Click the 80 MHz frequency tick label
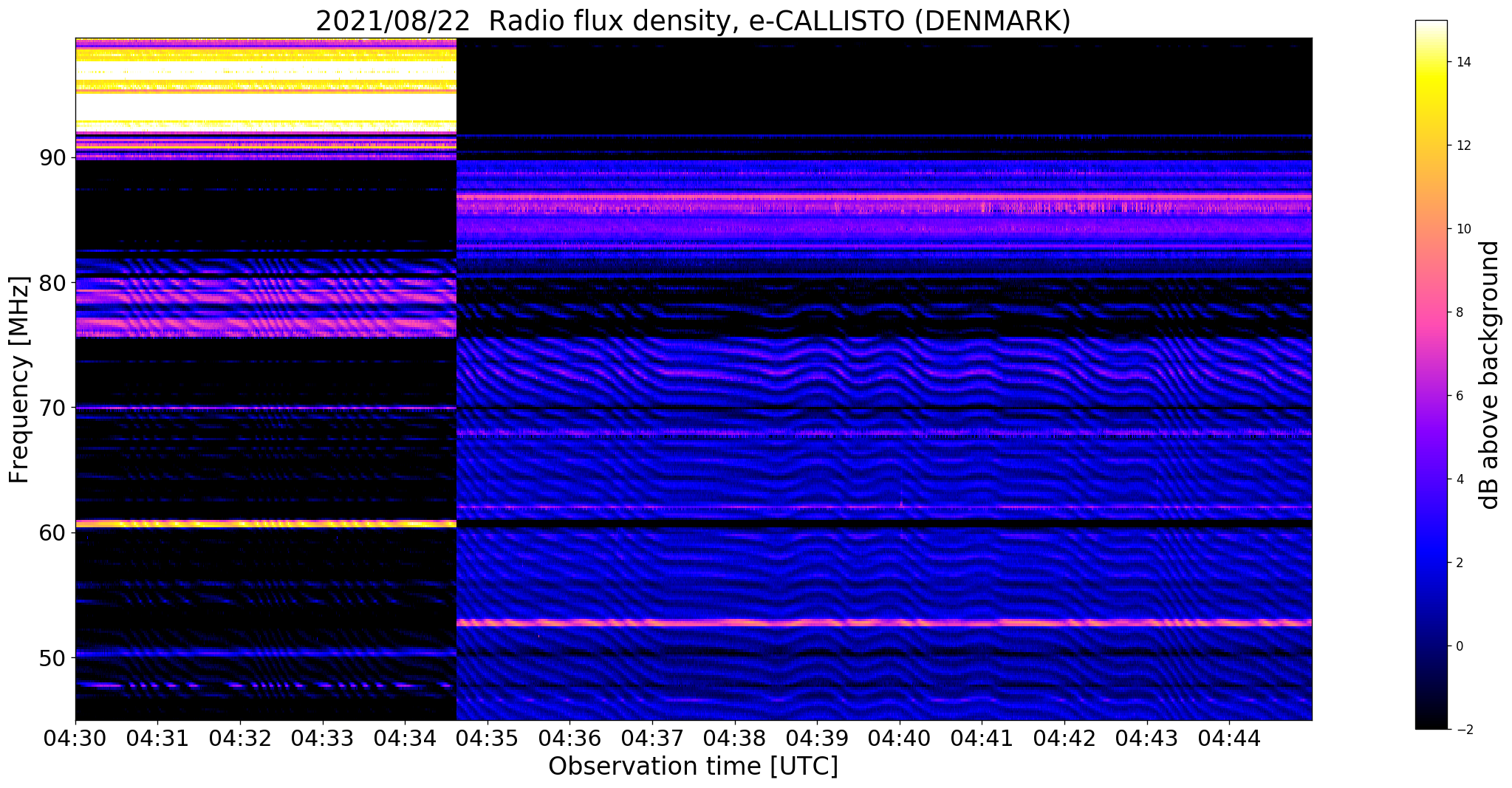 [x=53, y=283]
